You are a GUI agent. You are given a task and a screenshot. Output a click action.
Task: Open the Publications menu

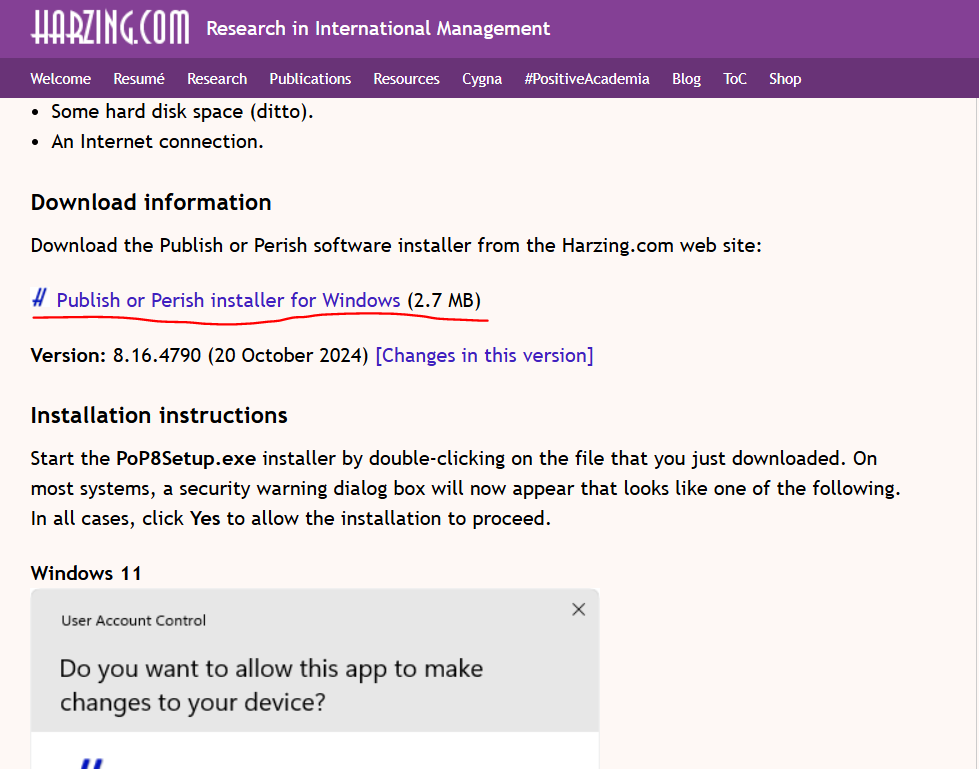point(310,79)
